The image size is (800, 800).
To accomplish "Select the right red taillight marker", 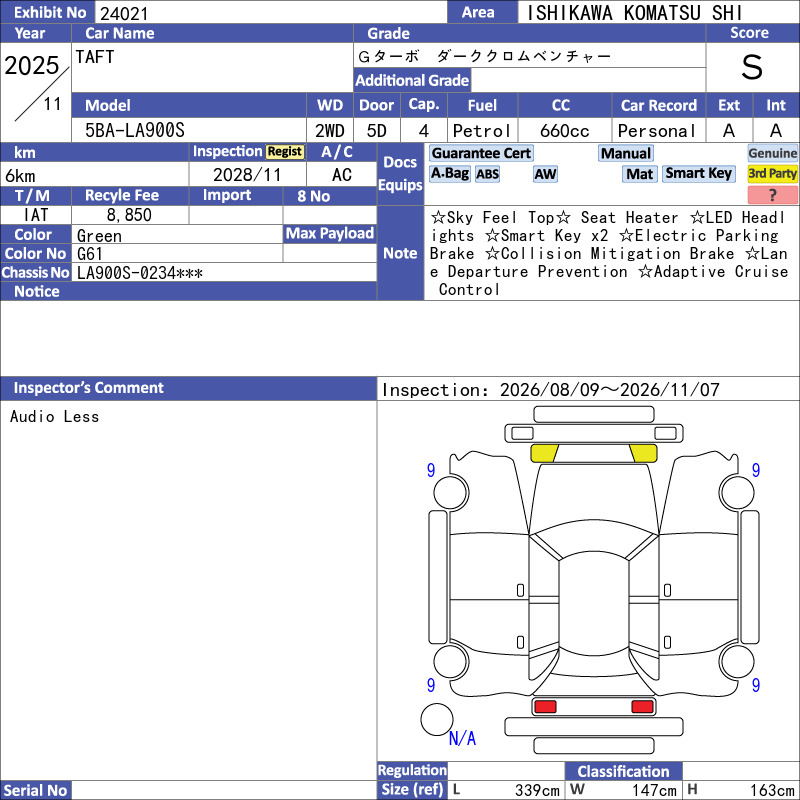I will (642, 707).
